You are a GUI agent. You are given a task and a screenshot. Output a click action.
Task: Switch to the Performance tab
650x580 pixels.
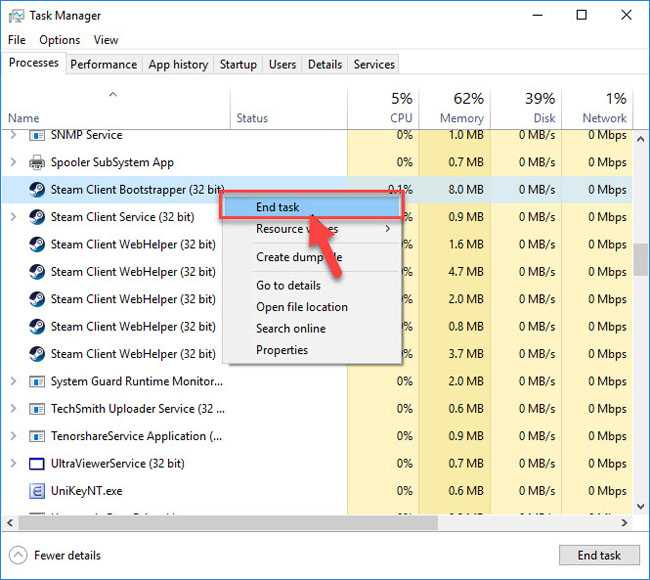pyautogui.click(x=103, y=64)
